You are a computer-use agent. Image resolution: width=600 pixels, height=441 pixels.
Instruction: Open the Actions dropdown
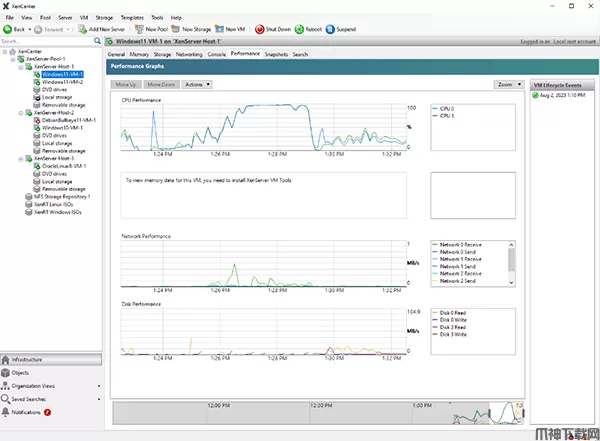point(197,85)
